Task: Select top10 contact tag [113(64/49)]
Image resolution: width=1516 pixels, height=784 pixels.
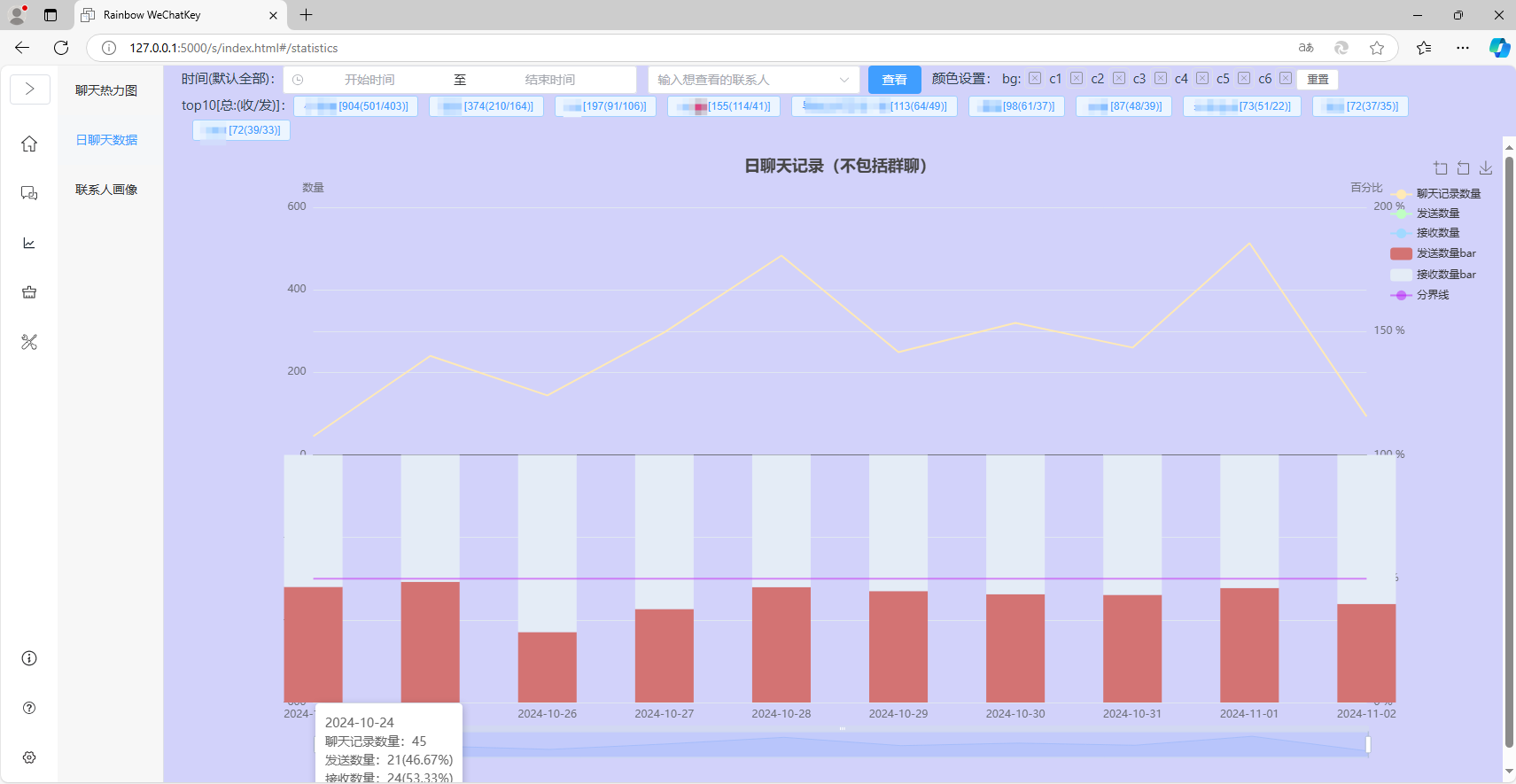Action: (875, 106)
